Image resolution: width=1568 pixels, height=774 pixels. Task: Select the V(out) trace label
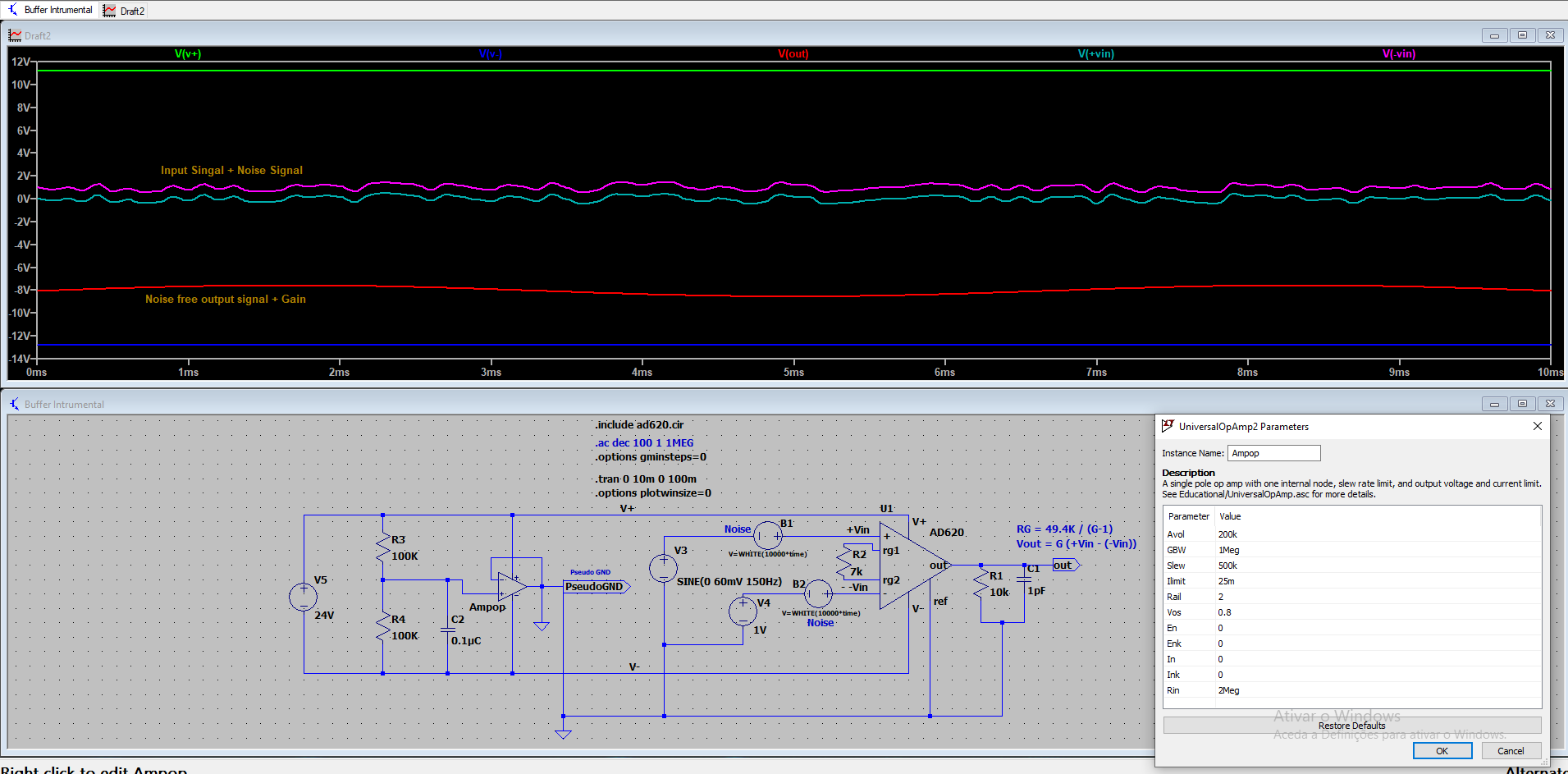[793, 54]
